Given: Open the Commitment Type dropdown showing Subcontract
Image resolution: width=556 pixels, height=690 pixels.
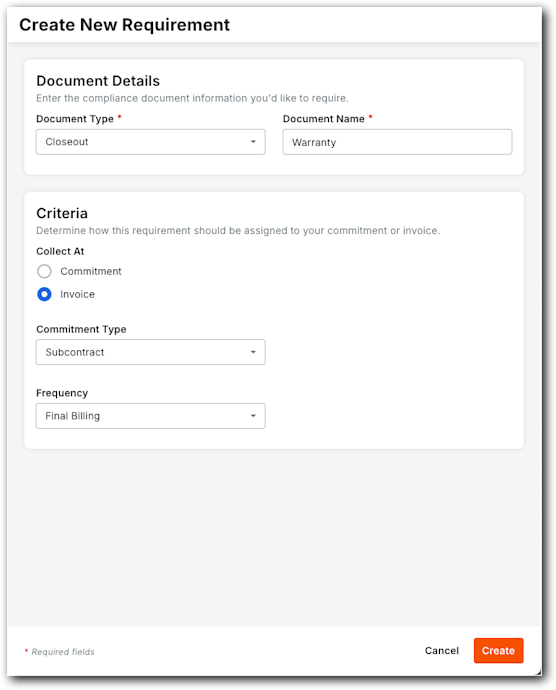Looking at the screenshot, I should tap(151, 352).
